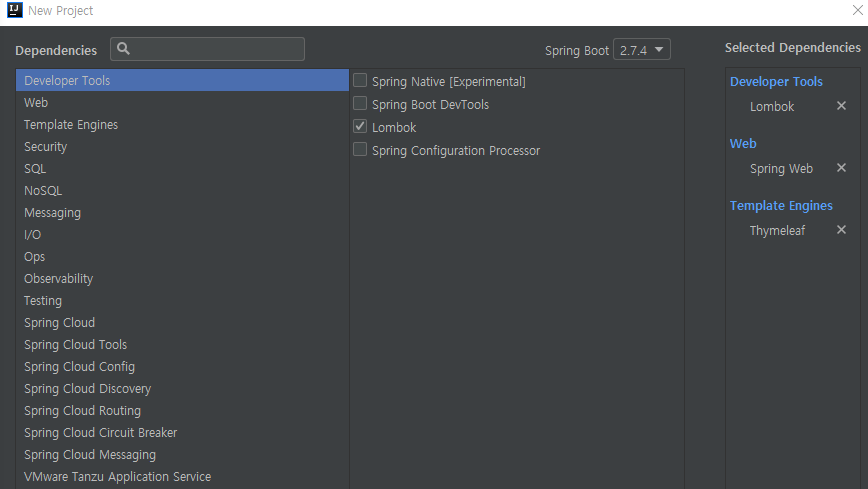
Task: Click the Spring Native [Experimental] label
Action: click(x=448, y=81)
